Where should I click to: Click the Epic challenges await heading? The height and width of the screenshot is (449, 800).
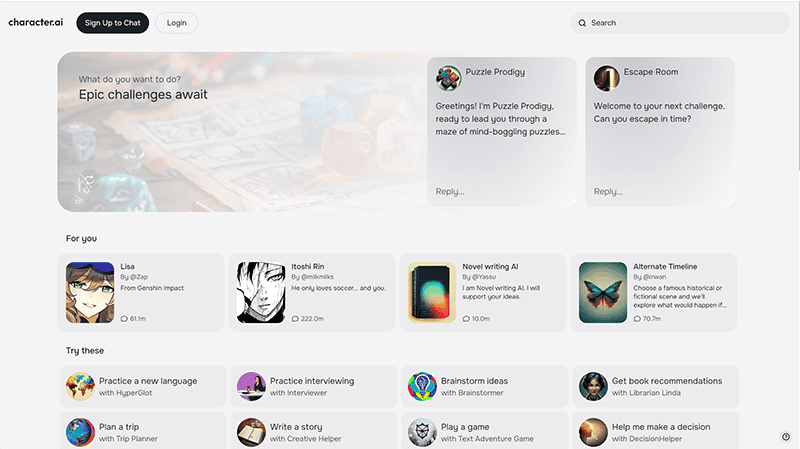pyautogui.click(x=143, y=94)
